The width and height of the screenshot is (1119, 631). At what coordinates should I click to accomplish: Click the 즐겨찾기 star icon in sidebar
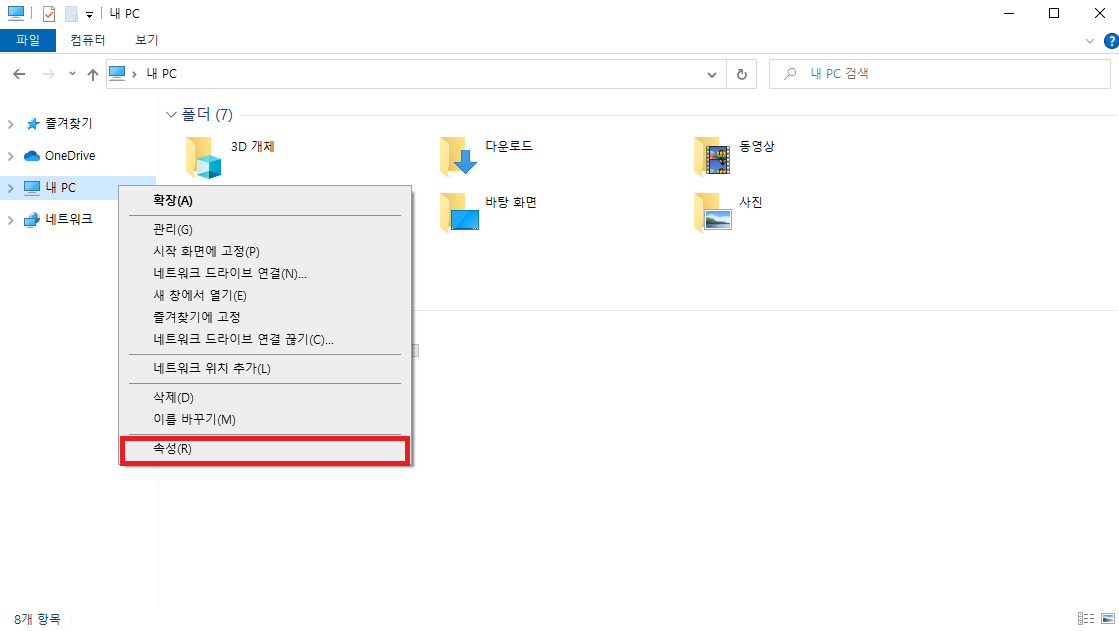pos(32,124)
